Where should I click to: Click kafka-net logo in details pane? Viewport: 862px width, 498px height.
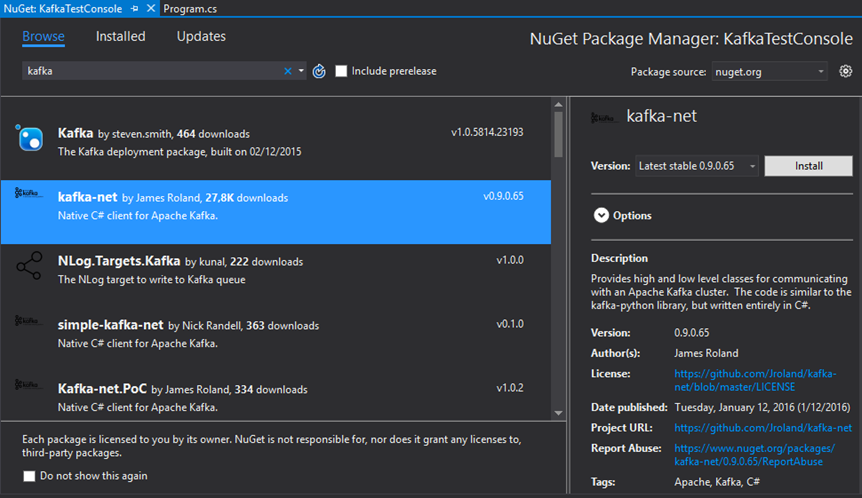603,118
